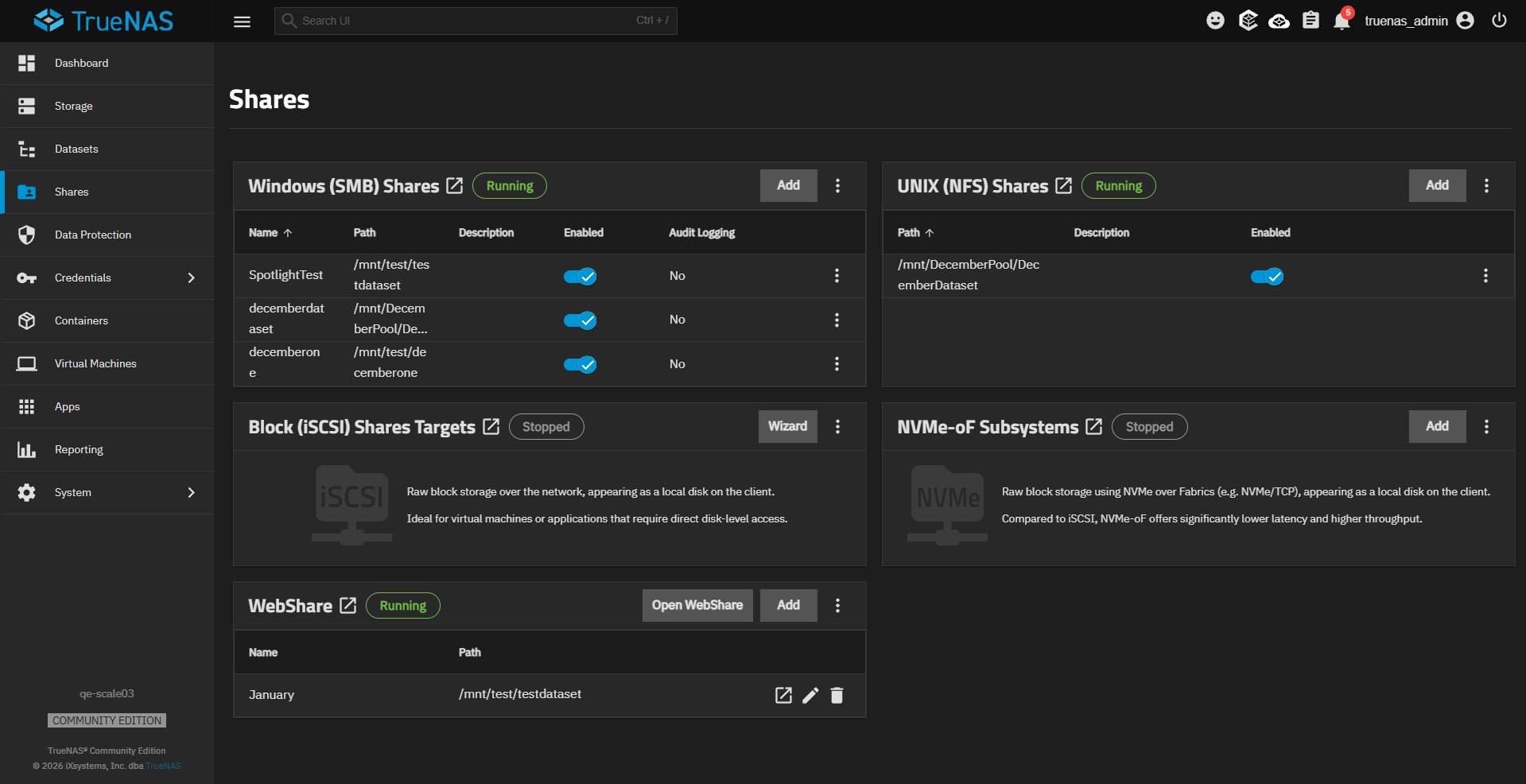Open the NVMe-oF card kebab menu
This screenshot has width=1526, height=784.
[1486, 426]
